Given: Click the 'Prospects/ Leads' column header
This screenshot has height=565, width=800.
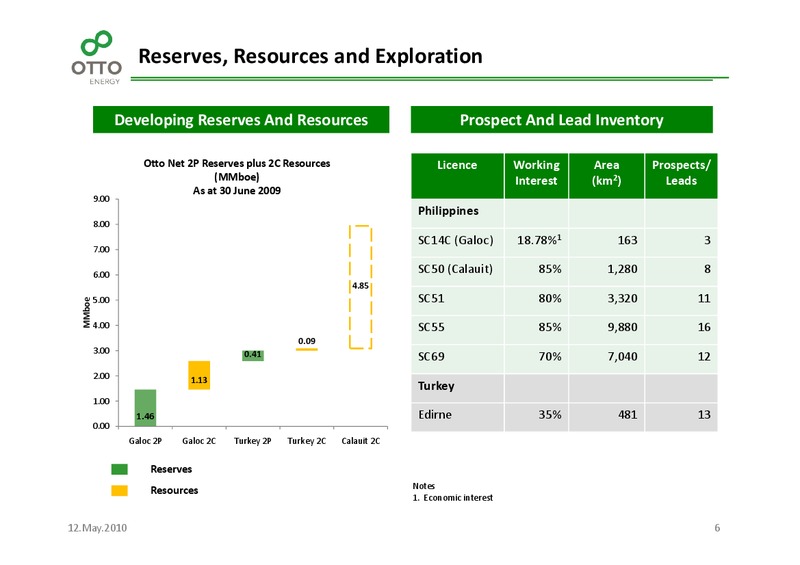Looking at the screenshot, I should [681, 176].
